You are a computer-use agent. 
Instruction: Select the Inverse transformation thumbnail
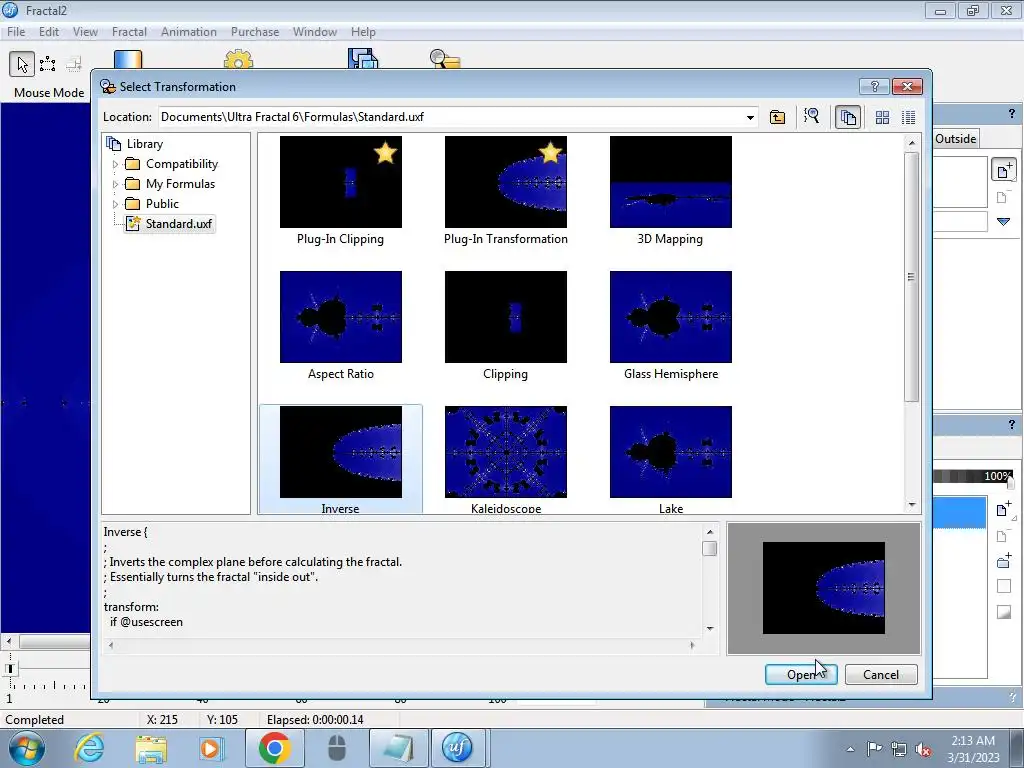[340, 459]
